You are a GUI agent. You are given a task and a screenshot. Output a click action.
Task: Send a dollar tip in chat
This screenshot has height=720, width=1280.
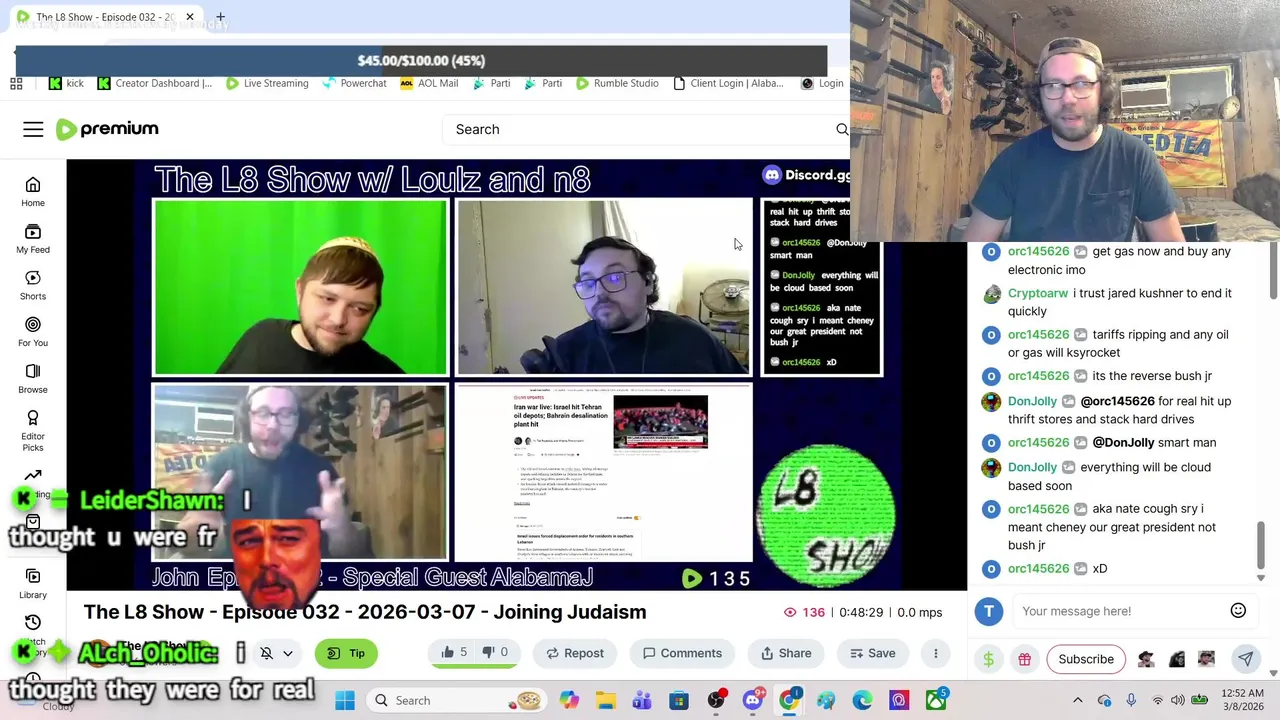[x=988, y=659]
